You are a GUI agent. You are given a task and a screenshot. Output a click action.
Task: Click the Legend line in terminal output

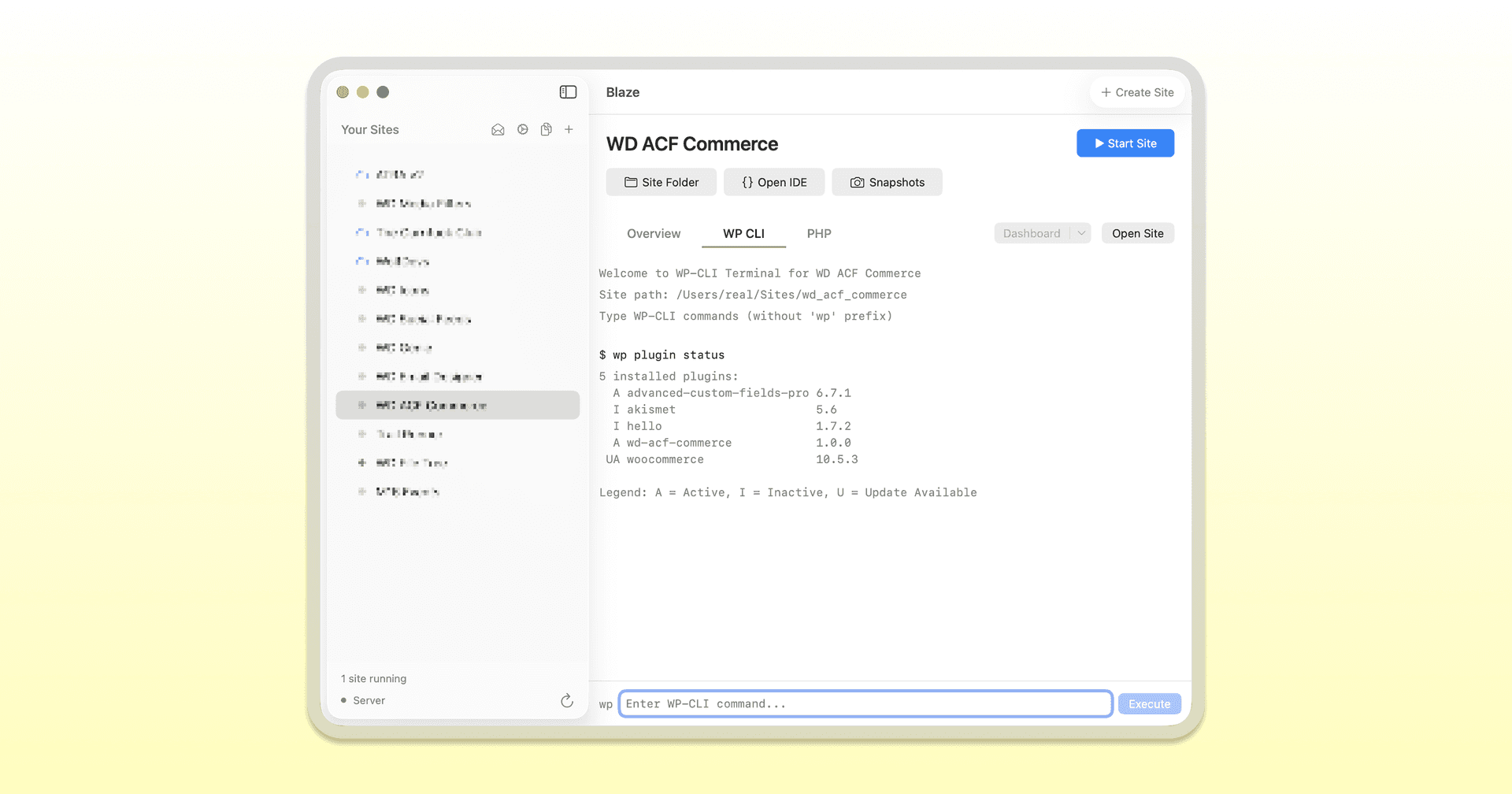[x=787, y=492]
